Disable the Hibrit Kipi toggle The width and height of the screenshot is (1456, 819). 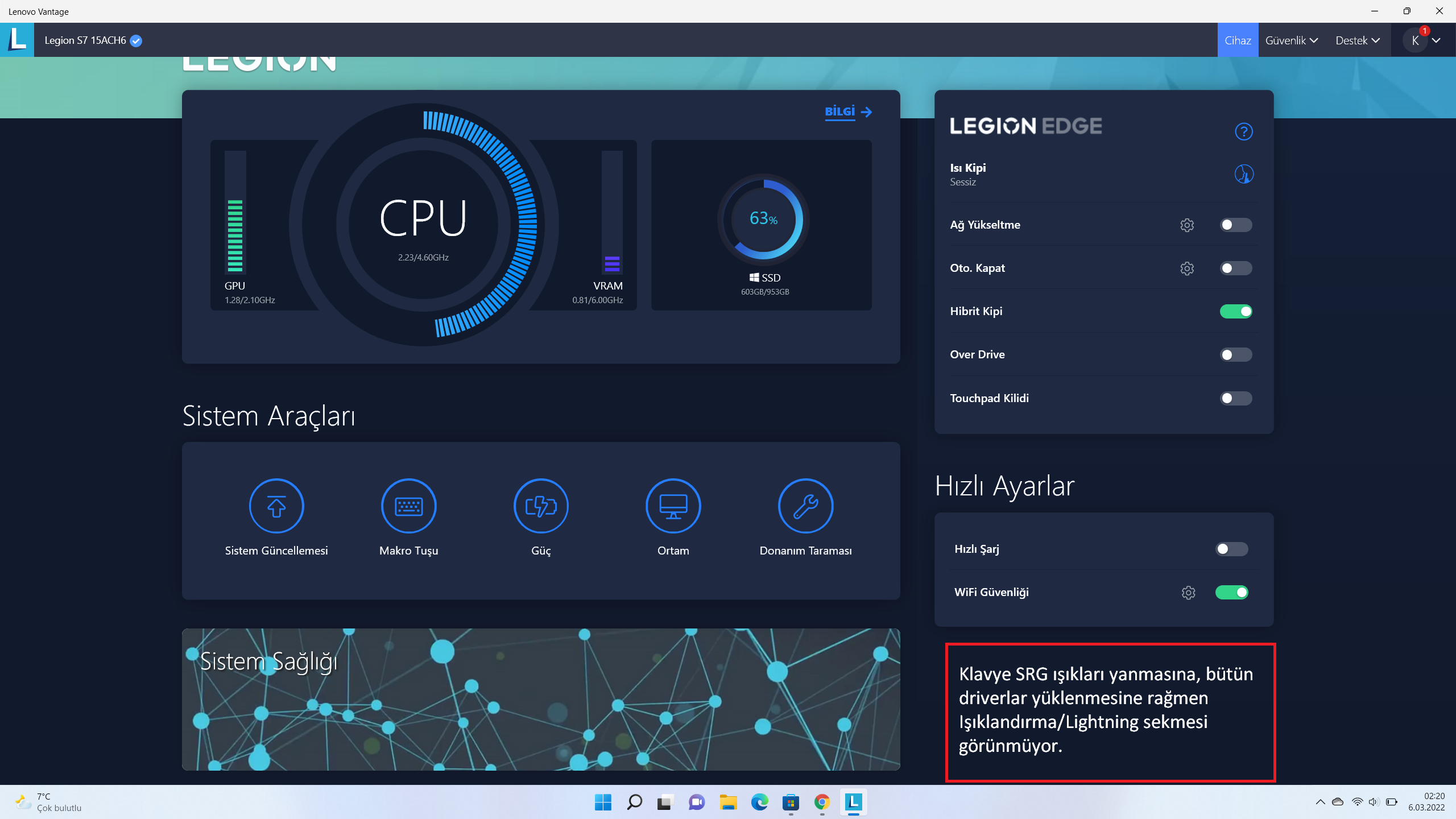coord(1235,312)
